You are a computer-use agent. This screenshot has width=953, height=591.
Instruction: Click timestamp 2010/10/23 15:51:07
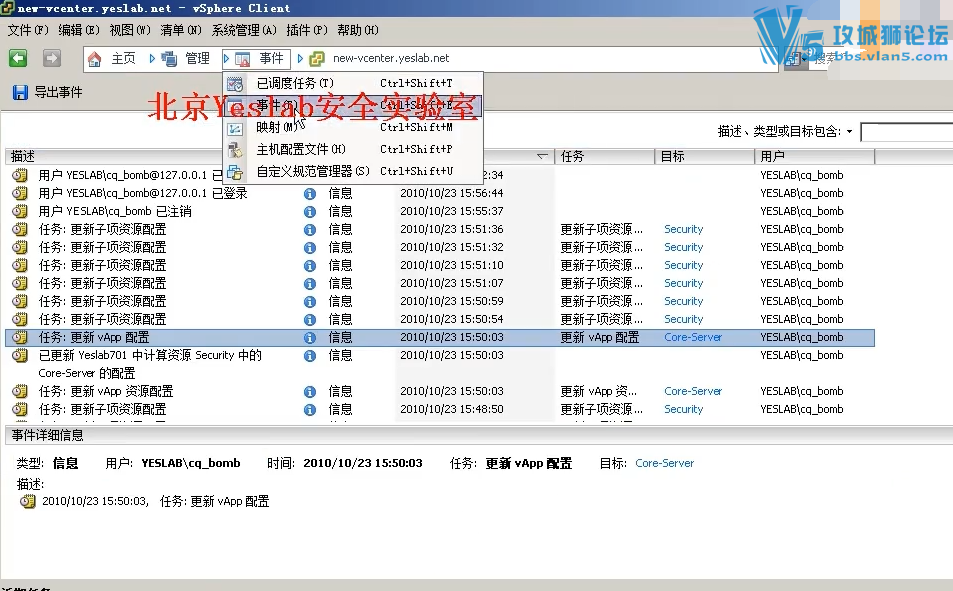[x=452, y=283]
